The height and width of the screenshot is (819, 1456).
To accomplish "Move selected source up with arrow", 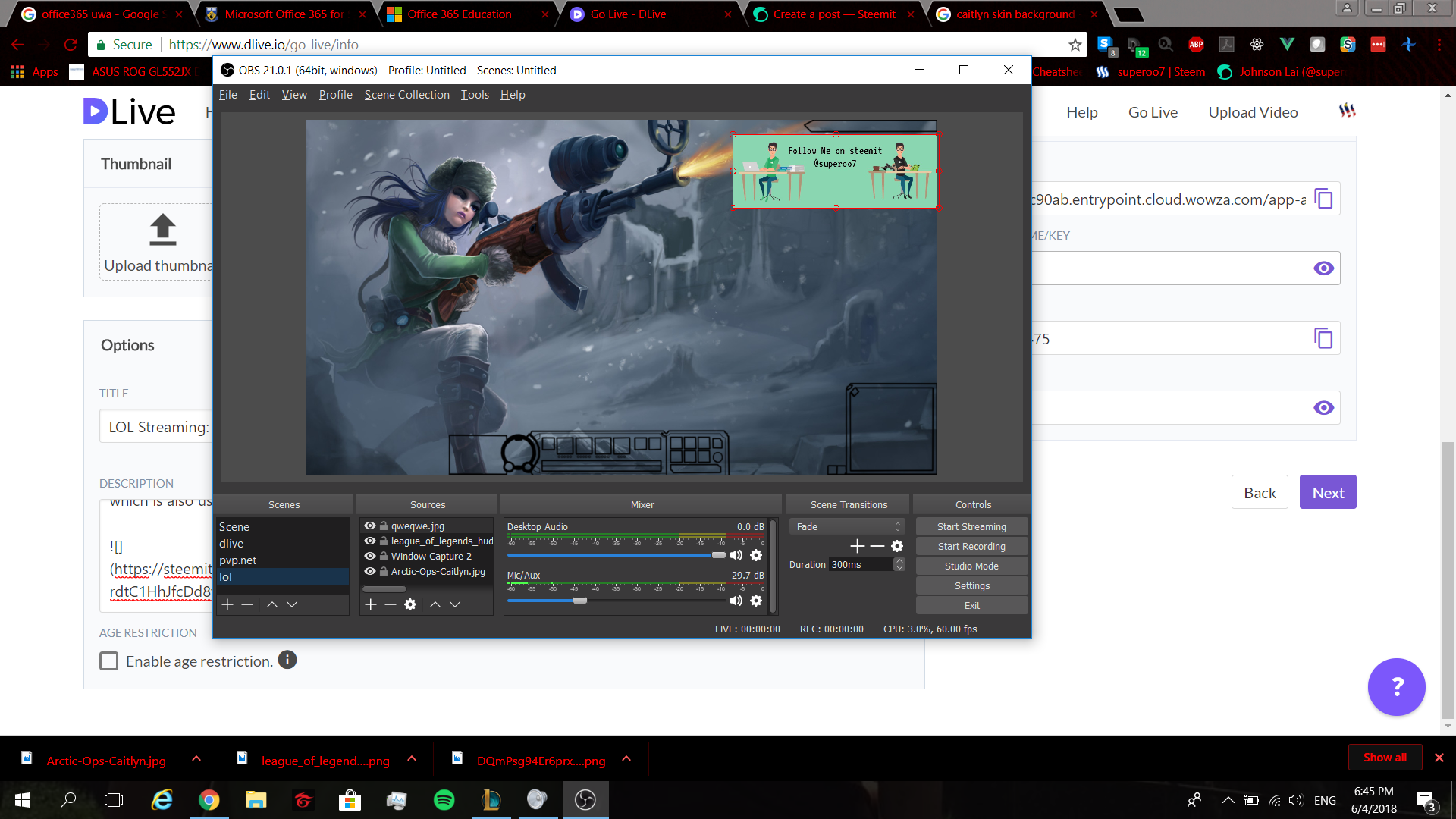I will coord(435,604).
